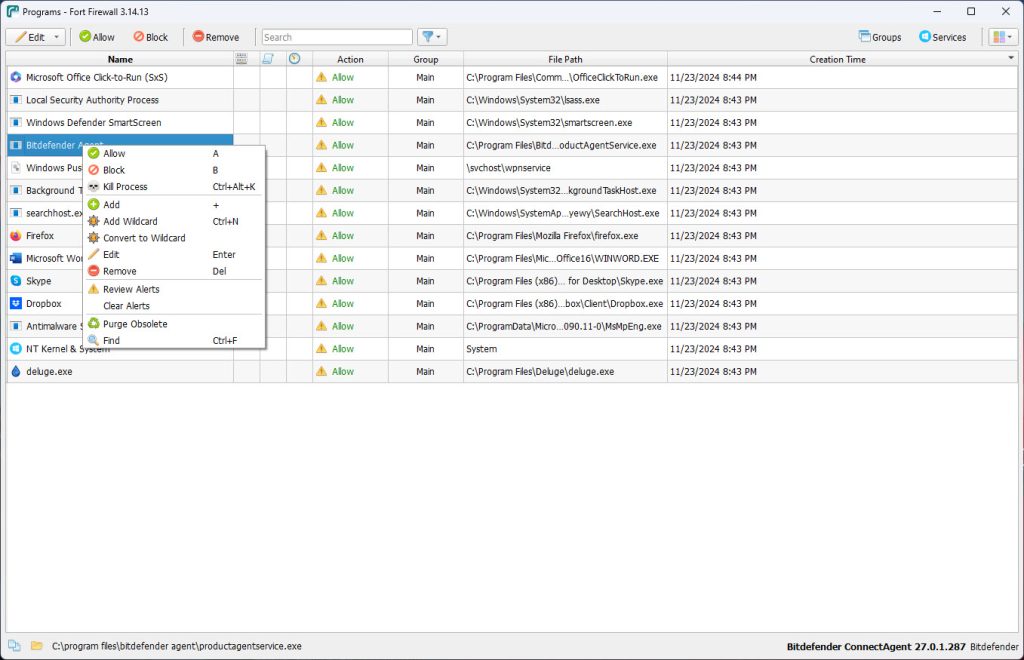Select Clear Alerts in the context menu

[x=174, y=306]
